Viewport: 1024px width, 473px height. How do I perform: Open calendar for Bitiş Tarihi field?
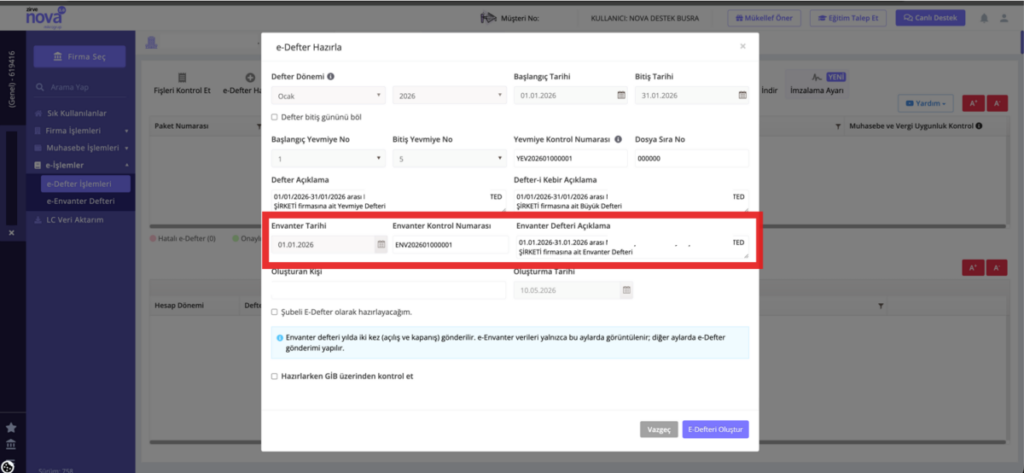743,95
